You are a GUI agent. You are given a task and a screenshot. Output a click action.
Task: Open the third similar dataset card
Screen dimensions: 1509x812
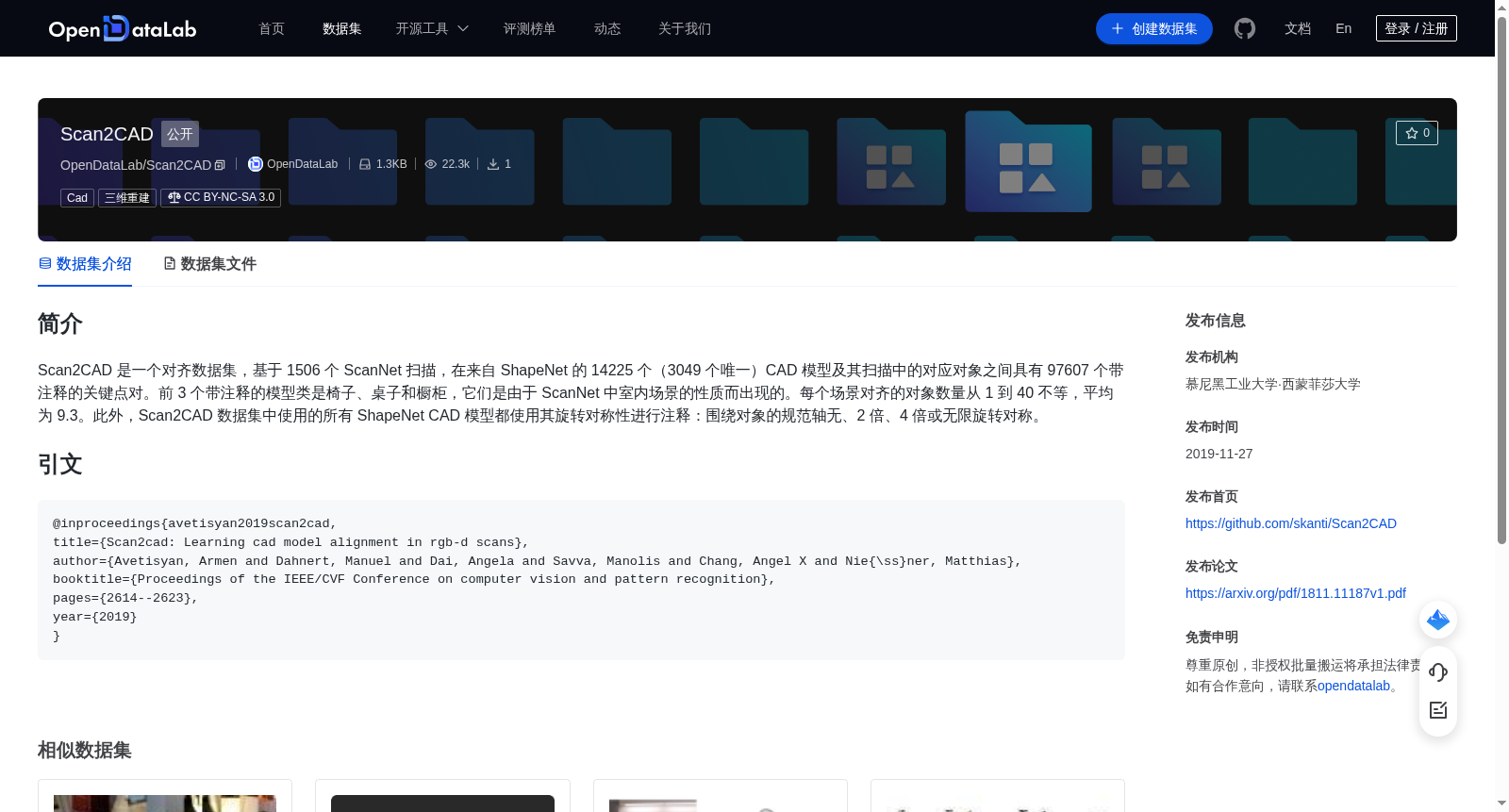(721, 796)
